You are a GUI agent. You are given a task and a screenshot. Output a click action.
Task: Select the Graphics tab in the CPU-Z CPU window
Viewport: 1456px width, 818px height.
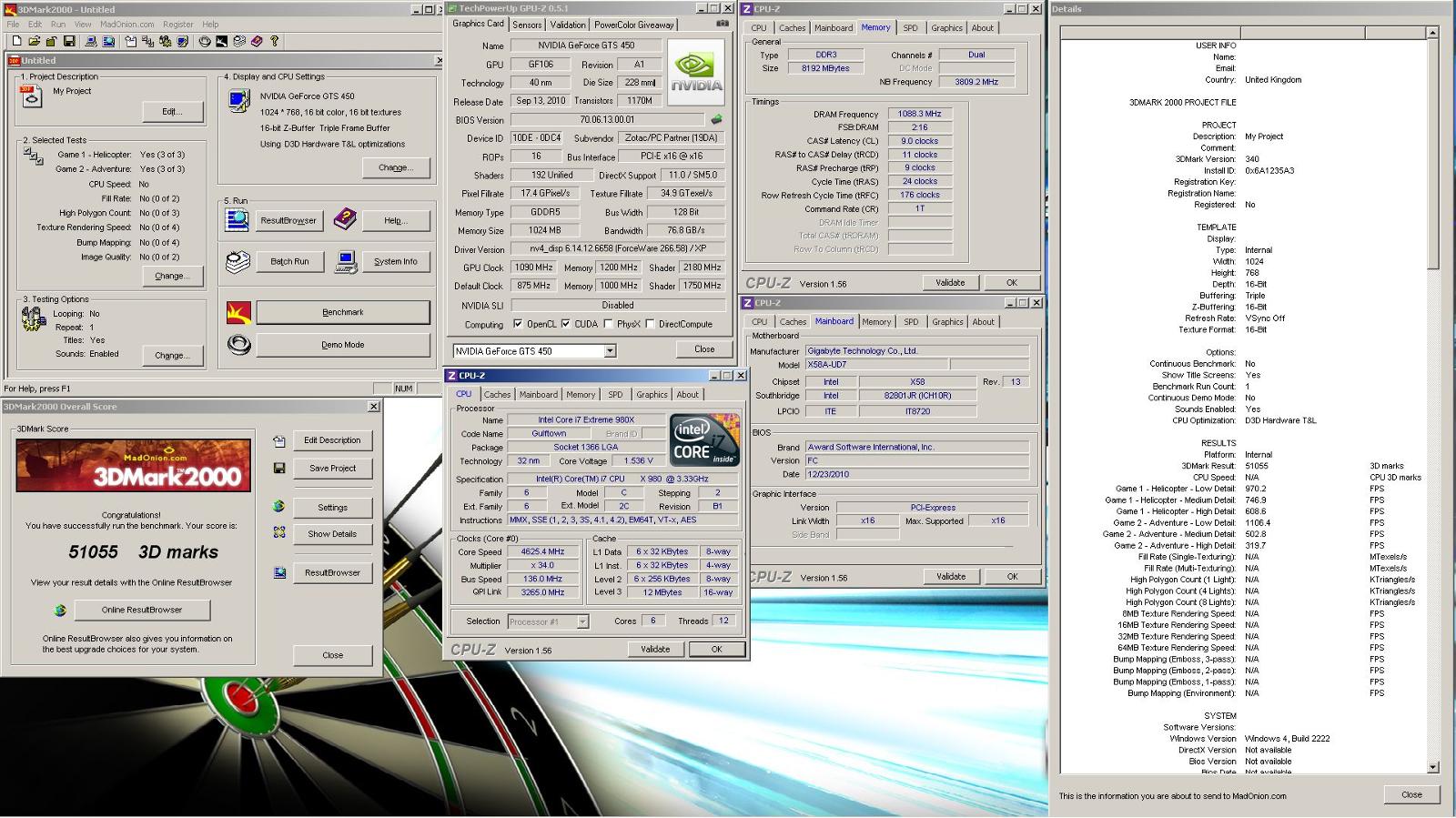652,395
